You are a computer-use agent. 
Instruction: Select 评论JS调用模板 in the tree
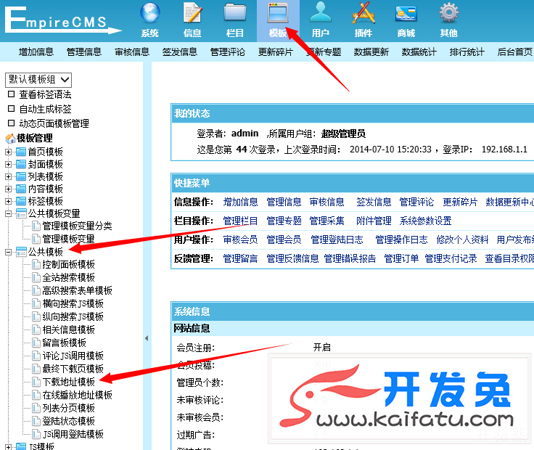pos(73,356)
